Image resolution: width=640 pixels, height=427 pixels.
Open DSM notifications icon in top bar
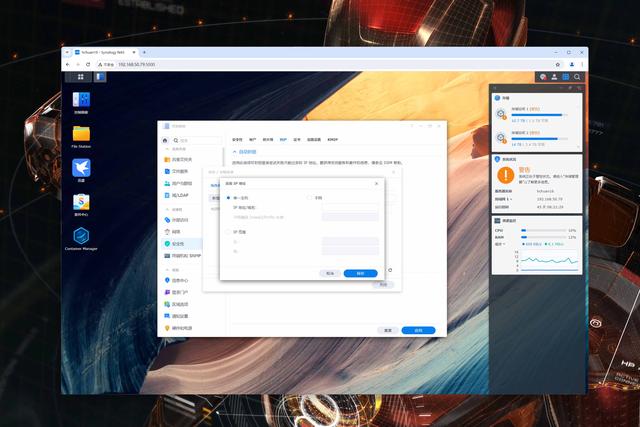coord(543,77)
